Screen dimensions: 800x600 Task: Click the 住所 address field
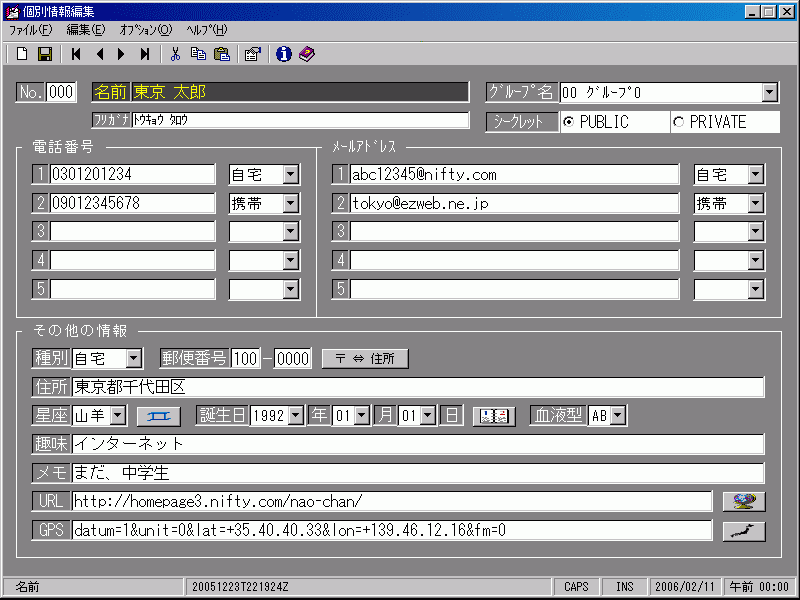pyautogui.click(x=418, y=387)
